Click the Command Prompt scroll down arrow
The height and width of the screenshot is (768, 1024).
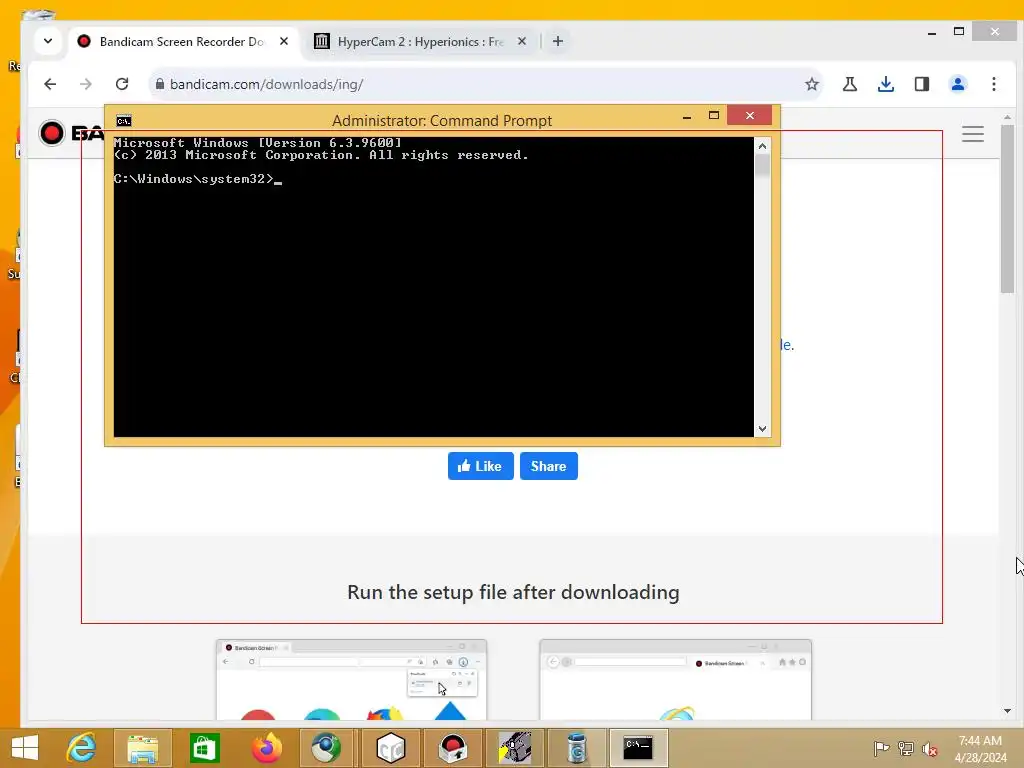tap(762, 429)
